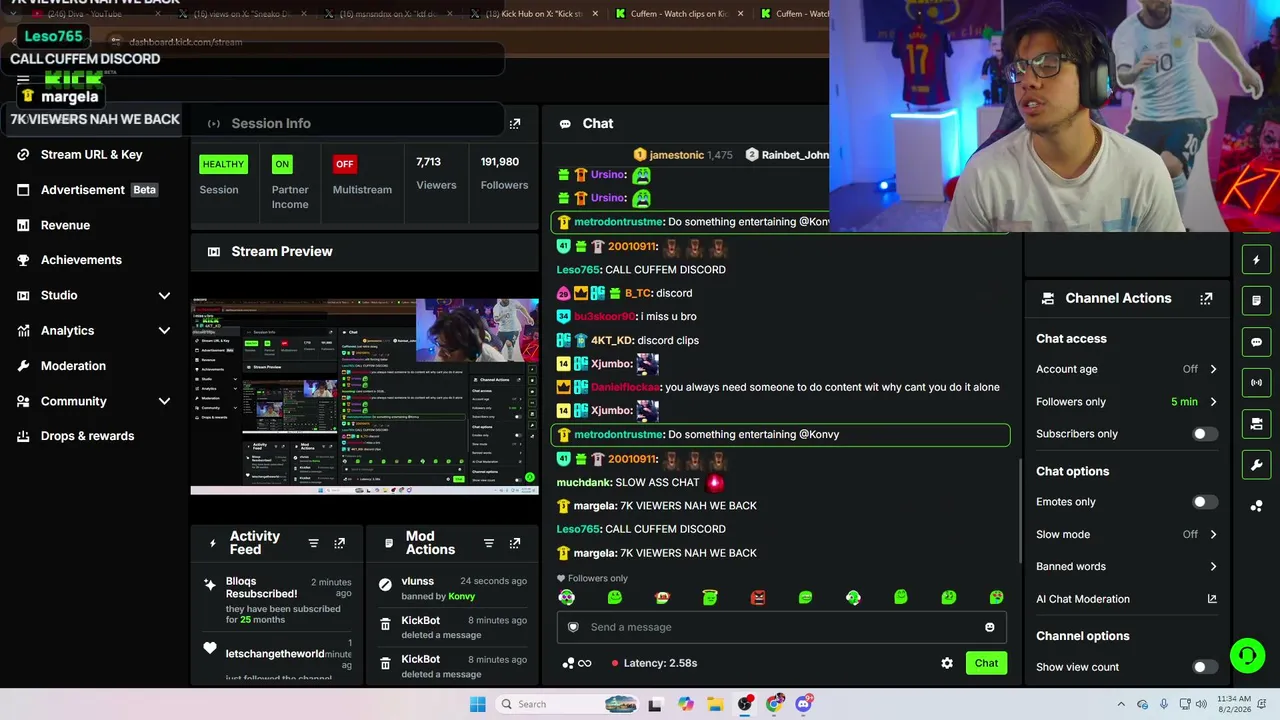Click the three-dot cluster icon in right rail

(x=1257, y=506)
